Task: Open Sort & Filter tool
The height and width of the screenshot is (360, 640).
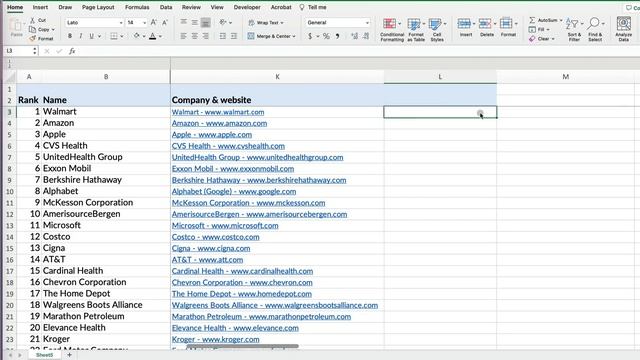Action: (574, 29)
